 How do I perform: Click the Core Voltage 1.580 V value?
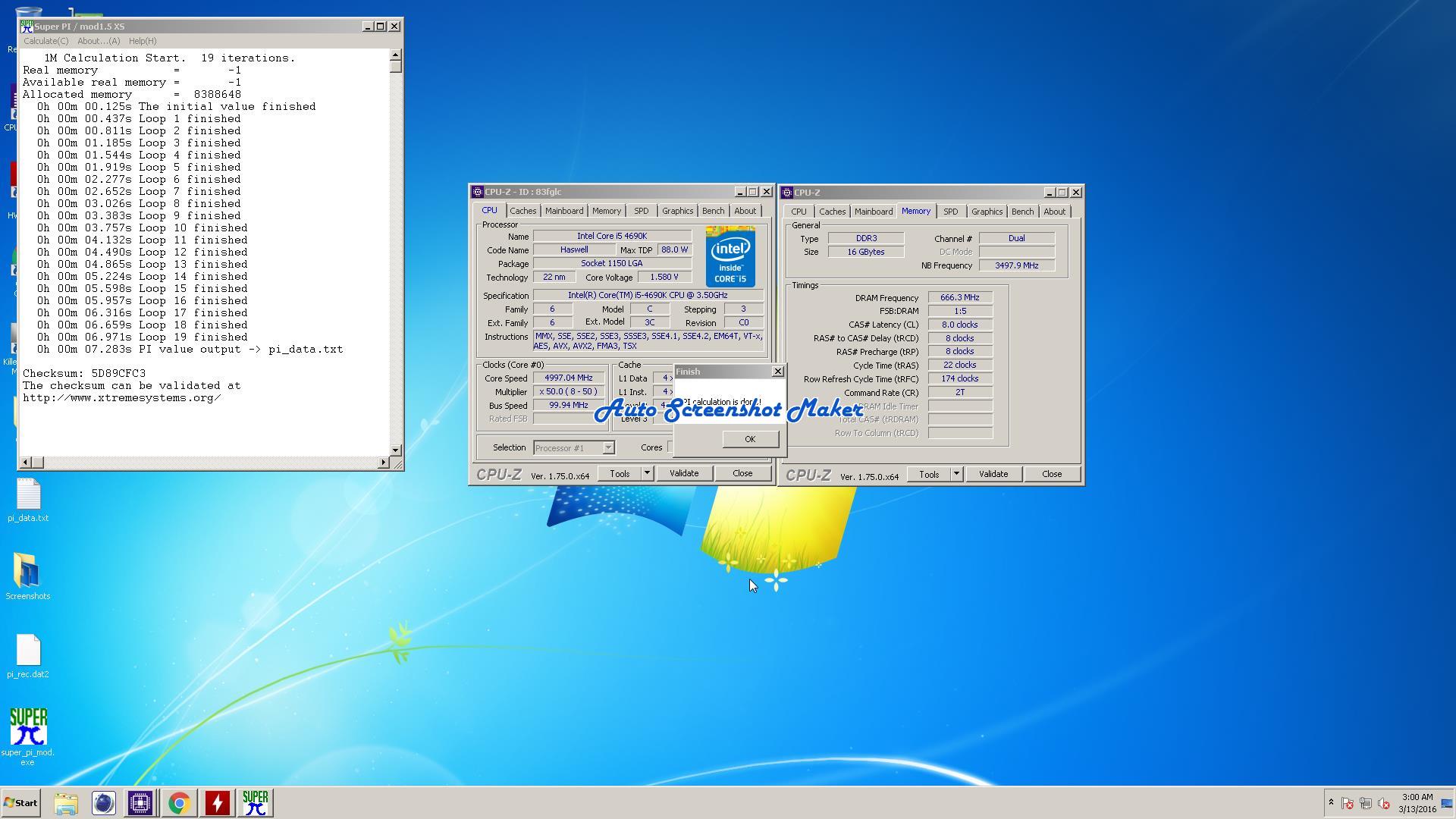pyautogui.click(x=664, y=277)
